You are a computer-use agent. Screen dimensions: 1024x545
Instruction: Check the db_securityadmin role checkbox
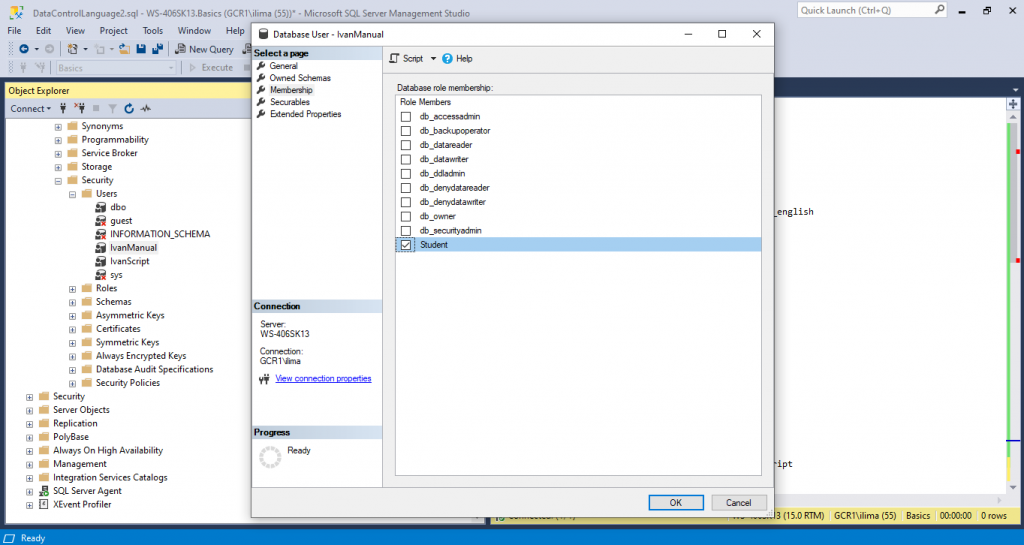406,230
